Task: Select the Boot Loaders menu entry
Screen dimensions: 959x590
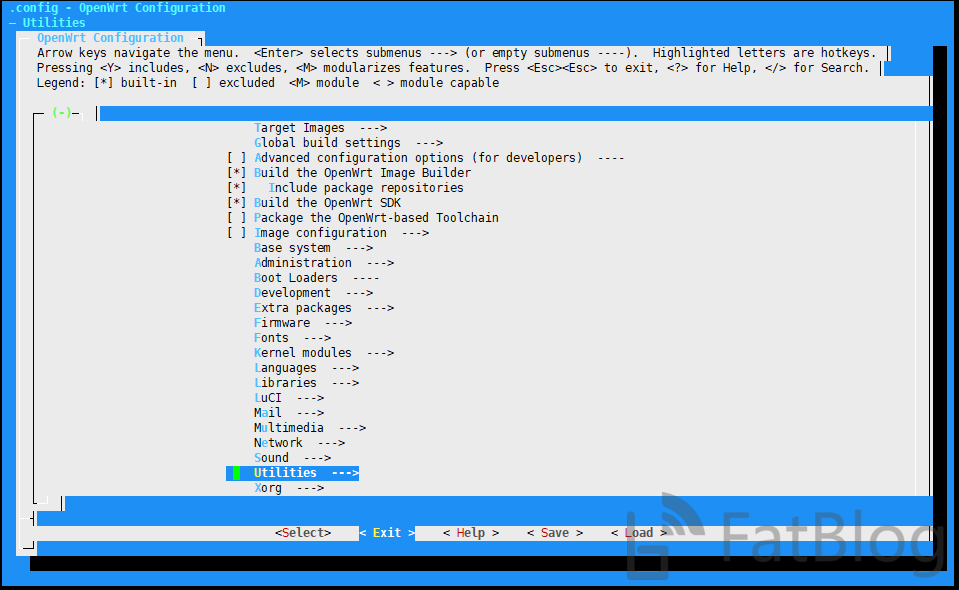Action: [x=317, y=278]
